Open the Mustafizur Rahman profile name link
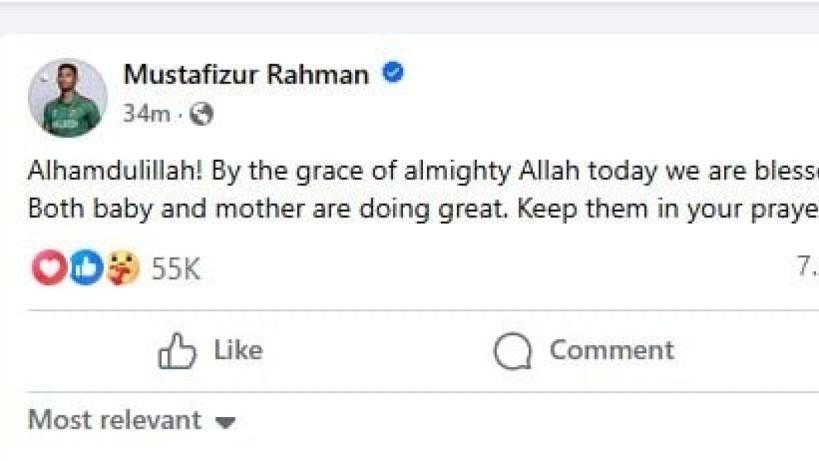The image size is (819, 461). pyautogui.click(x=246, y=74)
